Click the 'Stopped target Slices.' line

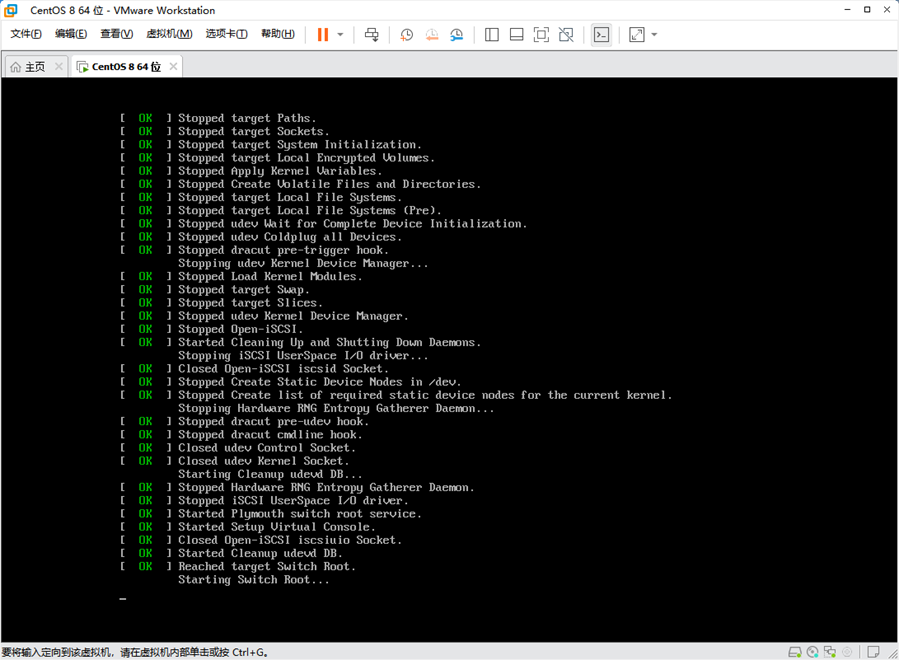pos(221,303)
